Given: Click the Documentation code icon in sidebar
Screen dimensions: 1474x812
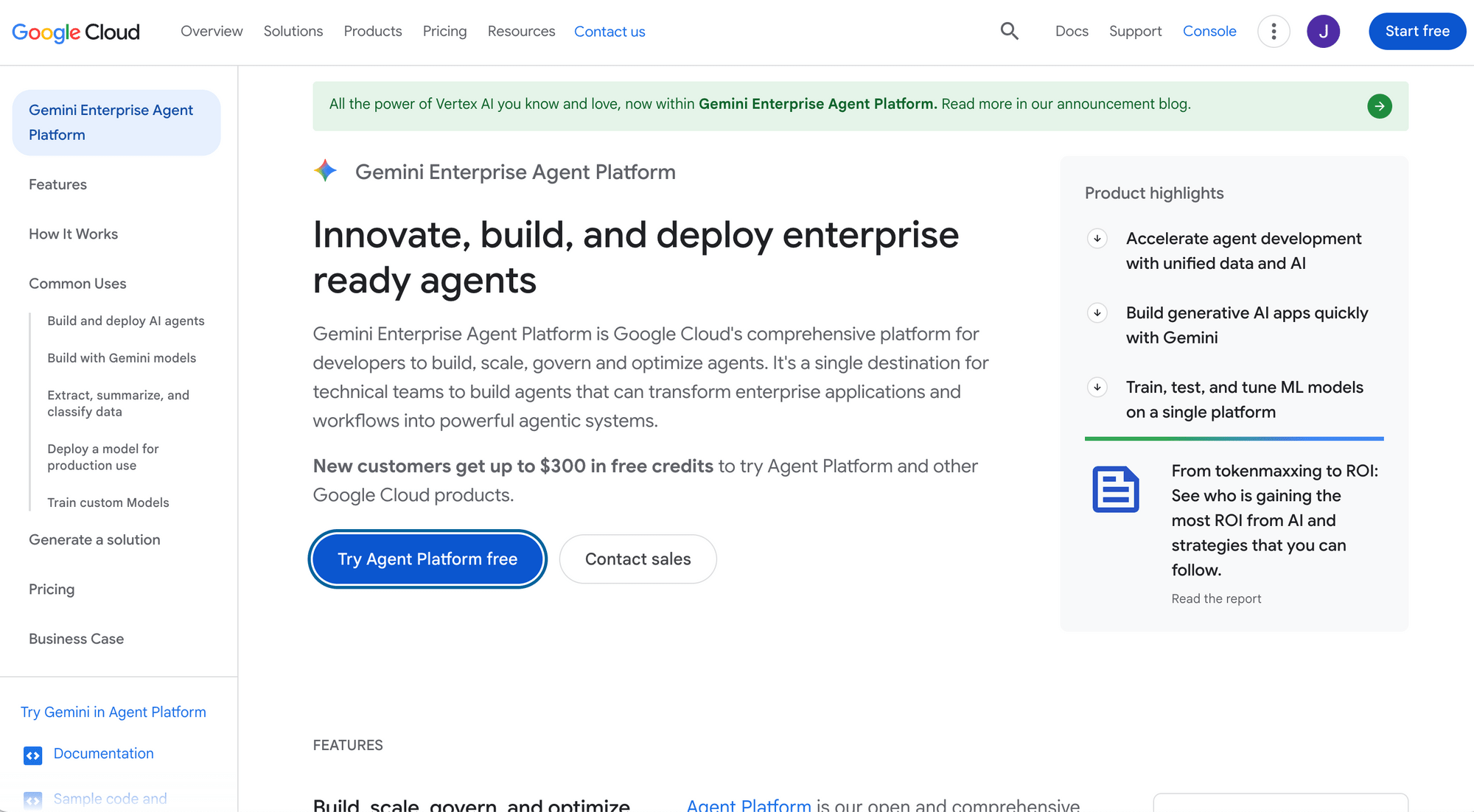Looking at the screenshot, I should pyautogui.click(x=33, y=755).
